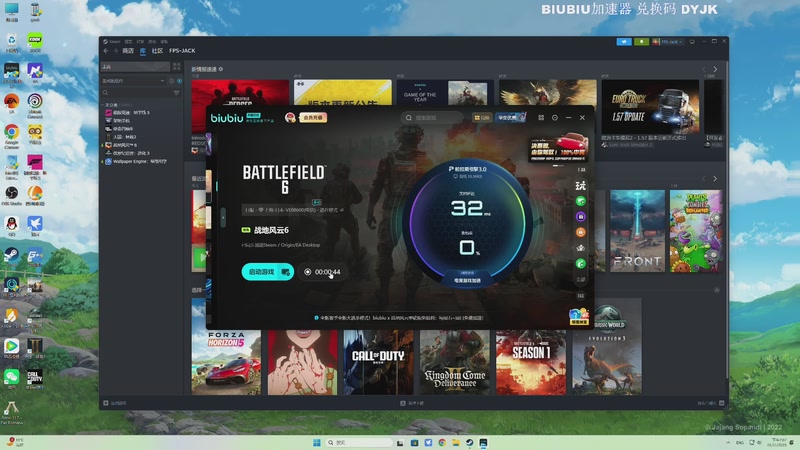Click the yellow coupon button next to biubiu search
Screen dimensions: 800x450
482,118
